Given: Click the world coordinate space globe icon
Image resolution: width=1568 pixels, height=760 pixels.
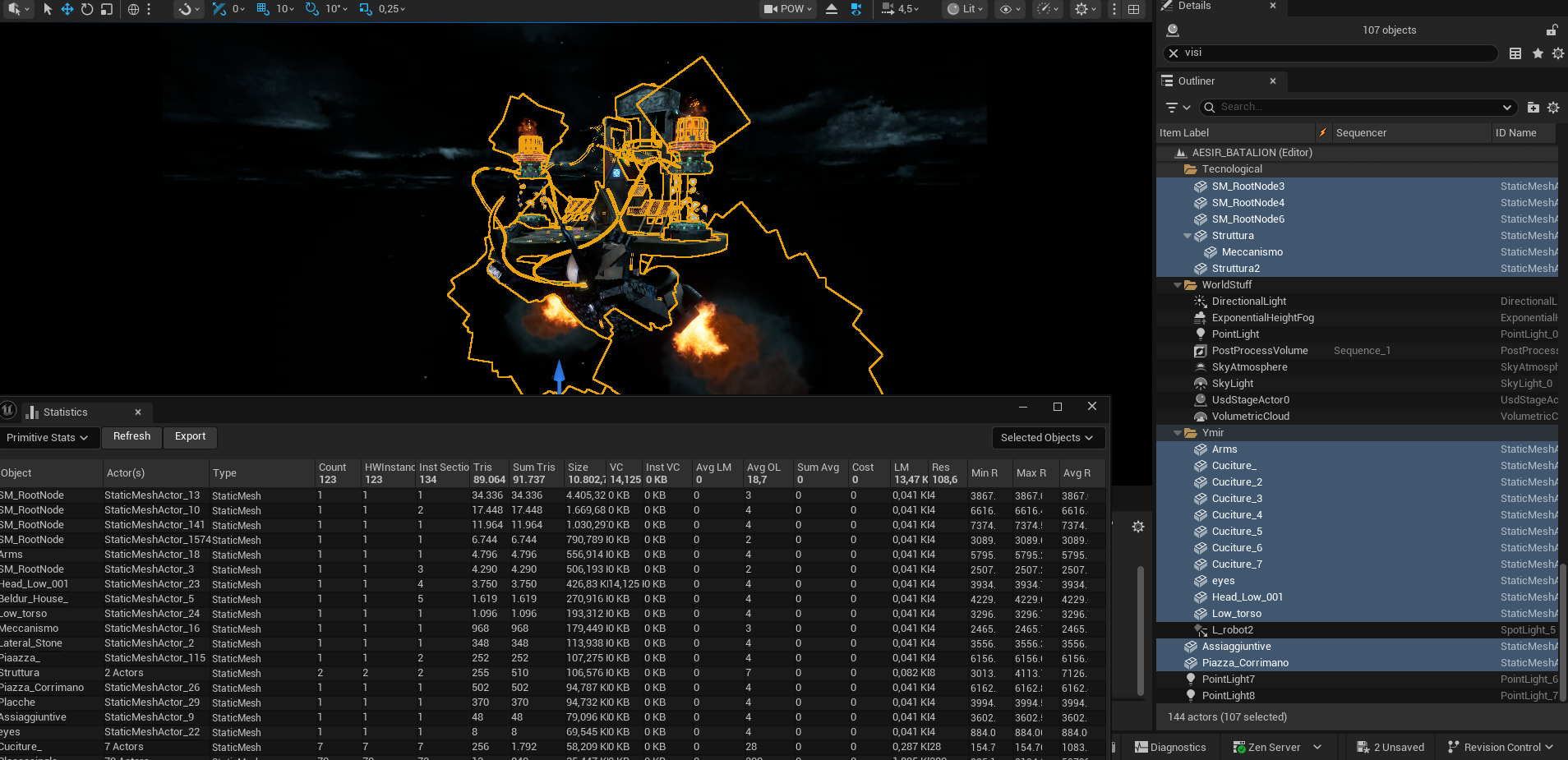Looking at the screenshot, I should (133, 9).
